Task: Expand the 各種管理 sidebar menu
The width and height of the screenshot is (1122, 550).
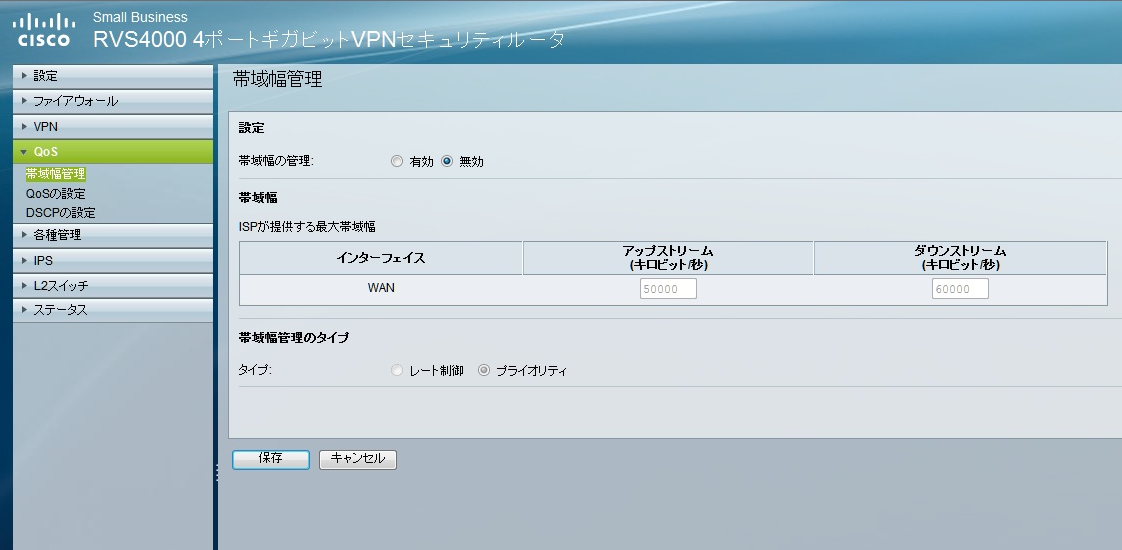Action: click(x=113, y=235)
